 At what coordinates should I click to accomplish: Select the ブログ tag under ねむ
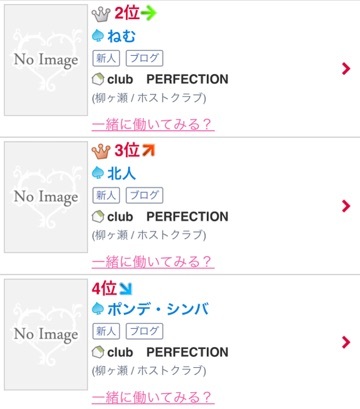click(x=144, y=58)
